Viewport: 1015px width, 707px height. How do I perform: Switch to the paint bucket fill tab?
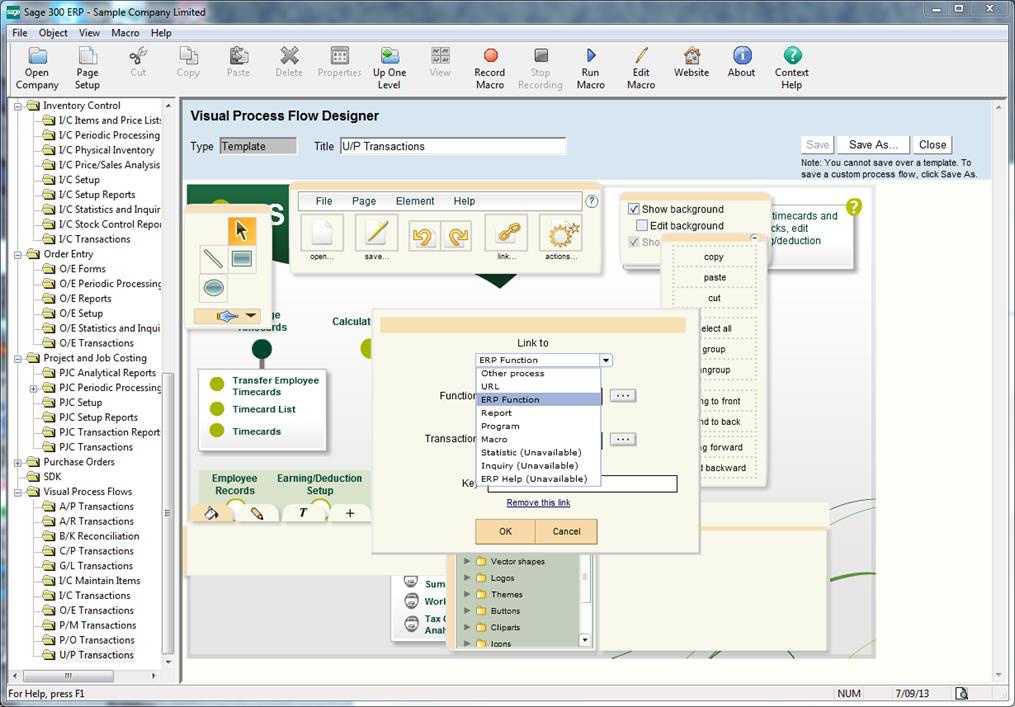(212, 513)
